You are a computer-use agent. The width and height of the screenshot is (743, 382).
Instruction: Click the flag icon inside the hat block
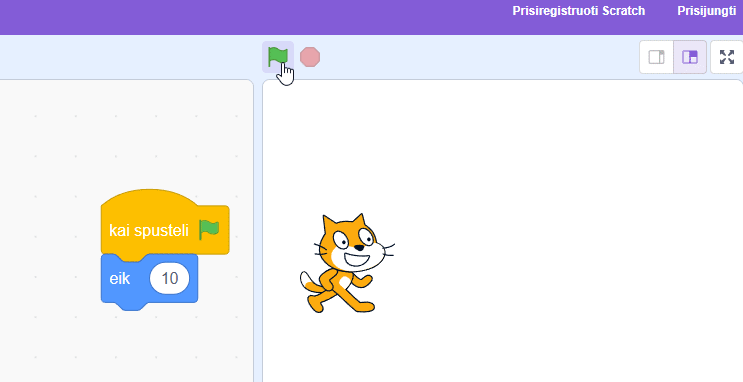[209, 230]
